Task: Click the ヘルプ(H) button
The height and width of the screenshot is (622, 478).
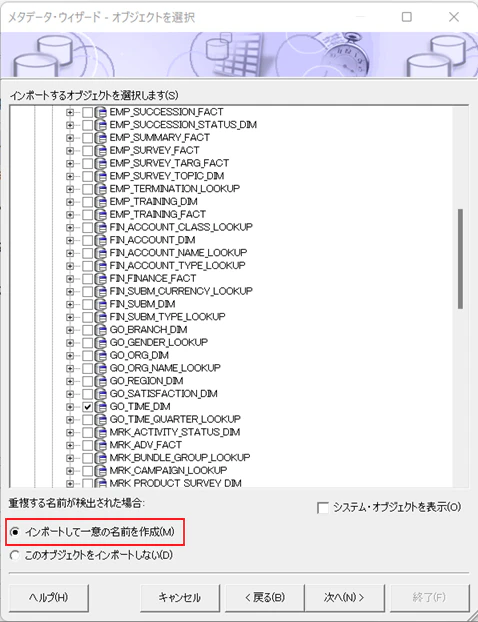Action: [x=49, y=597]
